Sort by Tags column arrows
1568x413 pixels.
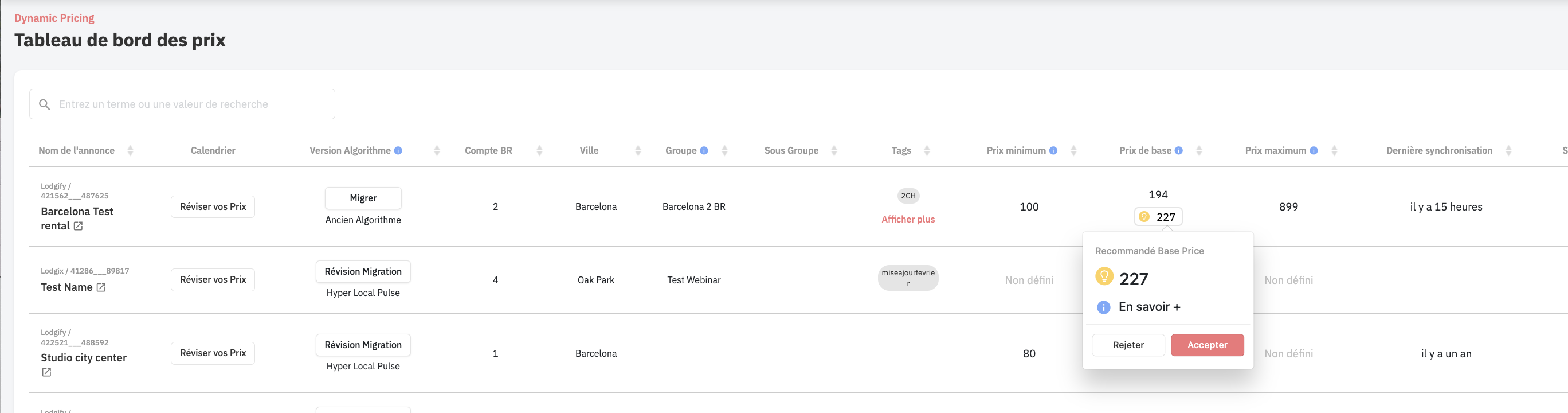tap(927, 150)
